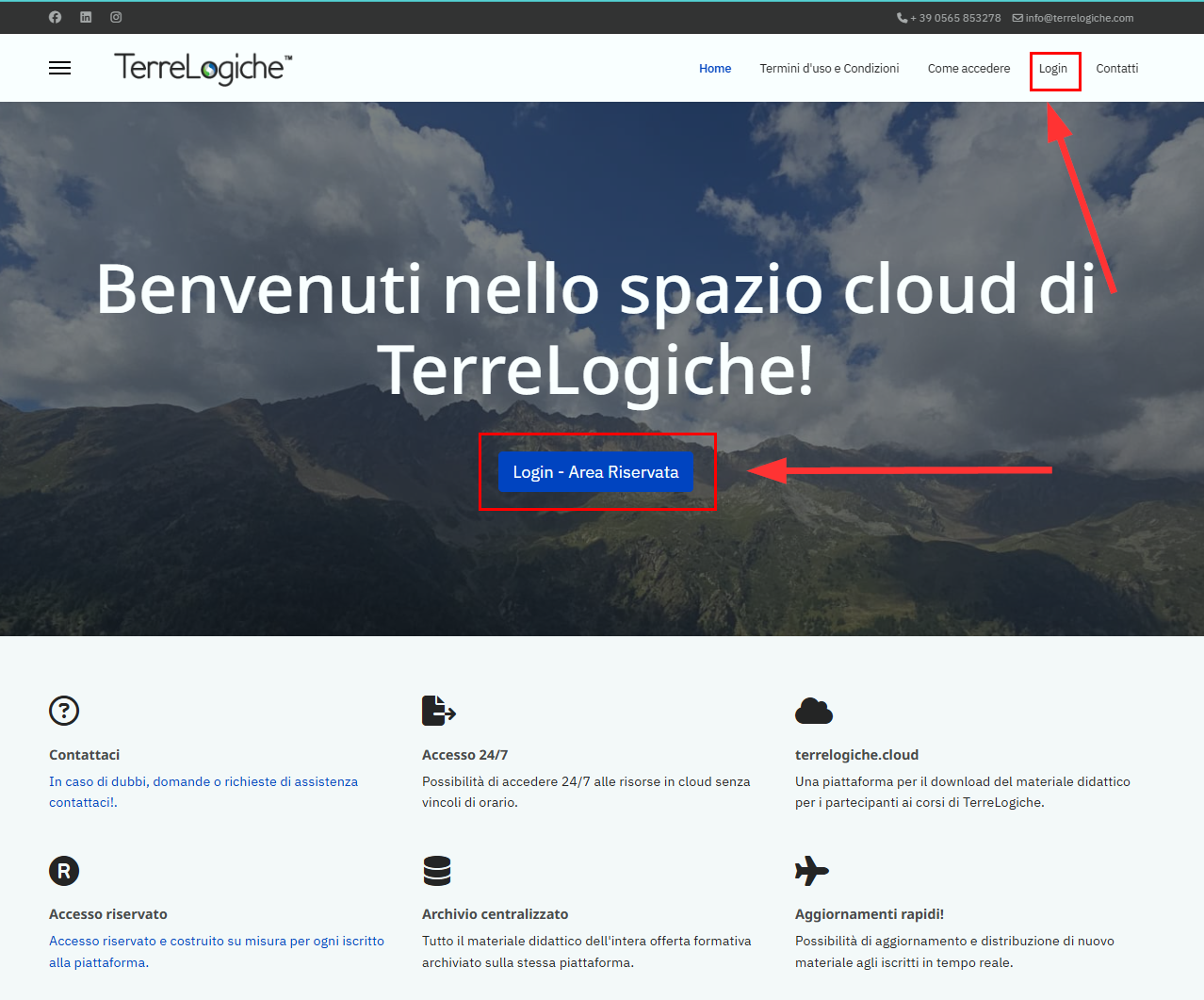Open the Instagram social link
The image size is (1204, 1000).
pyautogui.click(x=116, y=17)
